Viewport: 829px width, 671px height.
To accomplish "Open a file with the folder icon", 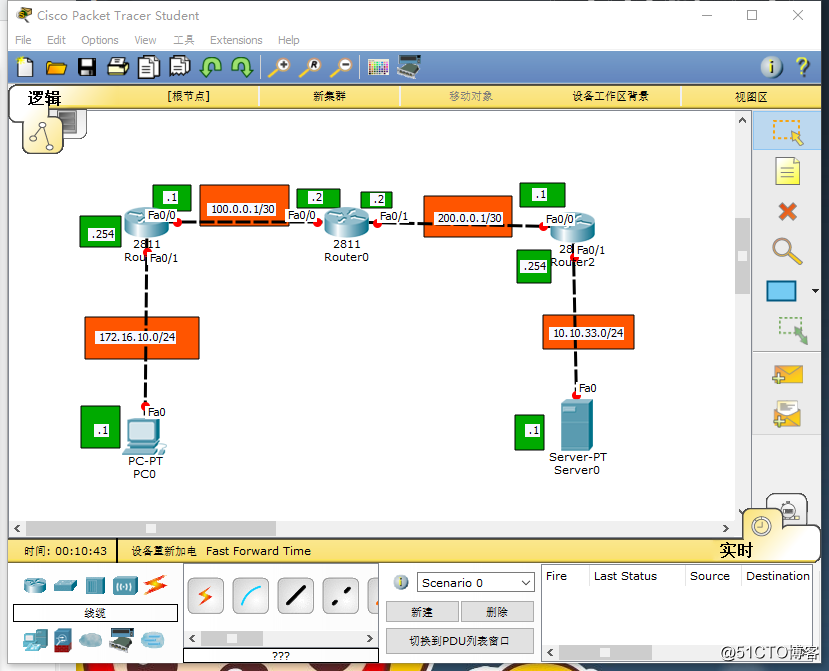I will [56, 68].
